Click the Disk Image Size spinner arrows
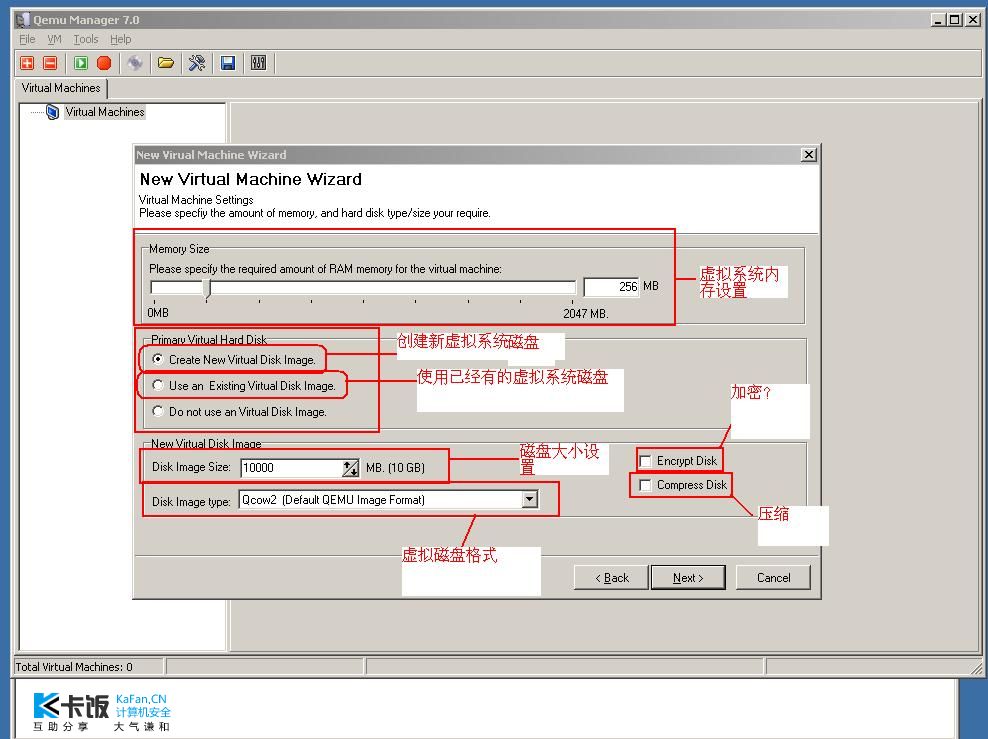Viewport: 988px width, 739px height. click(x=351, y=467)
